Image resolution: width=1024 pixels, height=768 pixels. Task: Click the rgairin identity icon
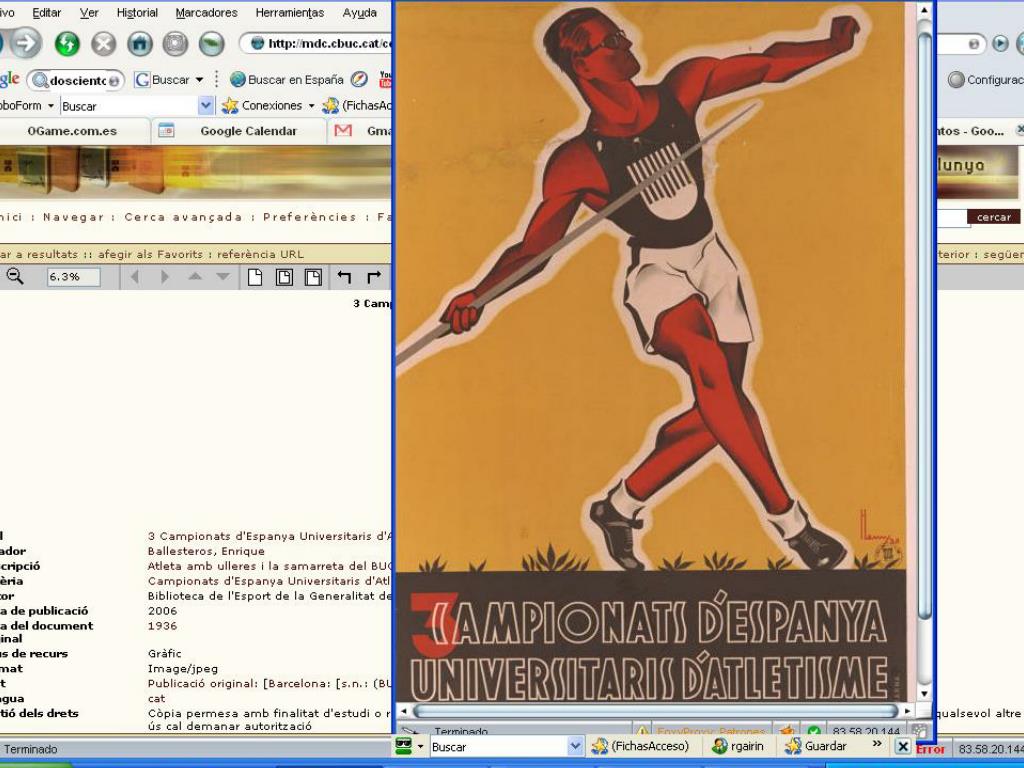point(720,746)
